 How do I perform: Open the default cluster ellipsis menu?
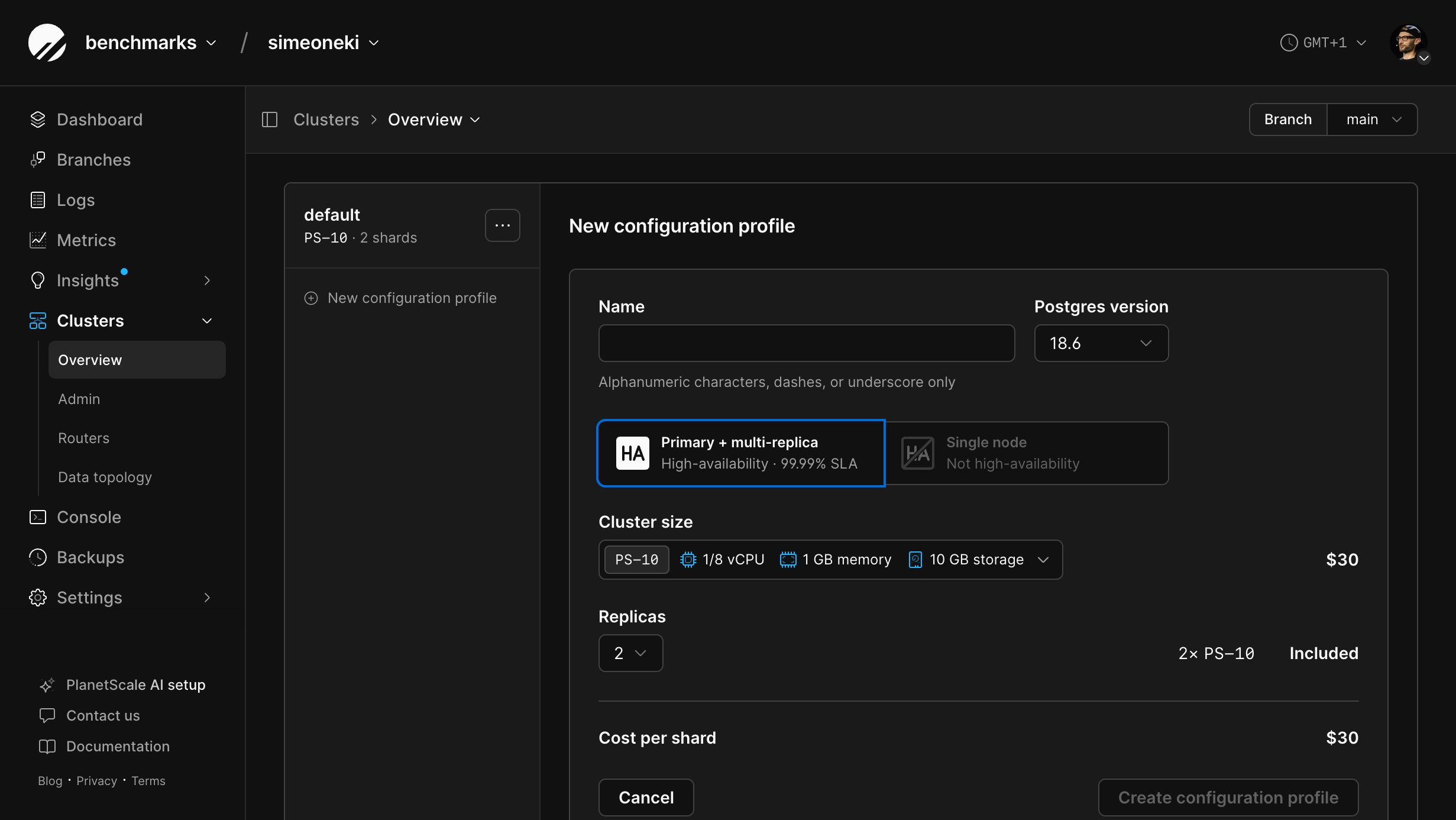coord(503,225)
